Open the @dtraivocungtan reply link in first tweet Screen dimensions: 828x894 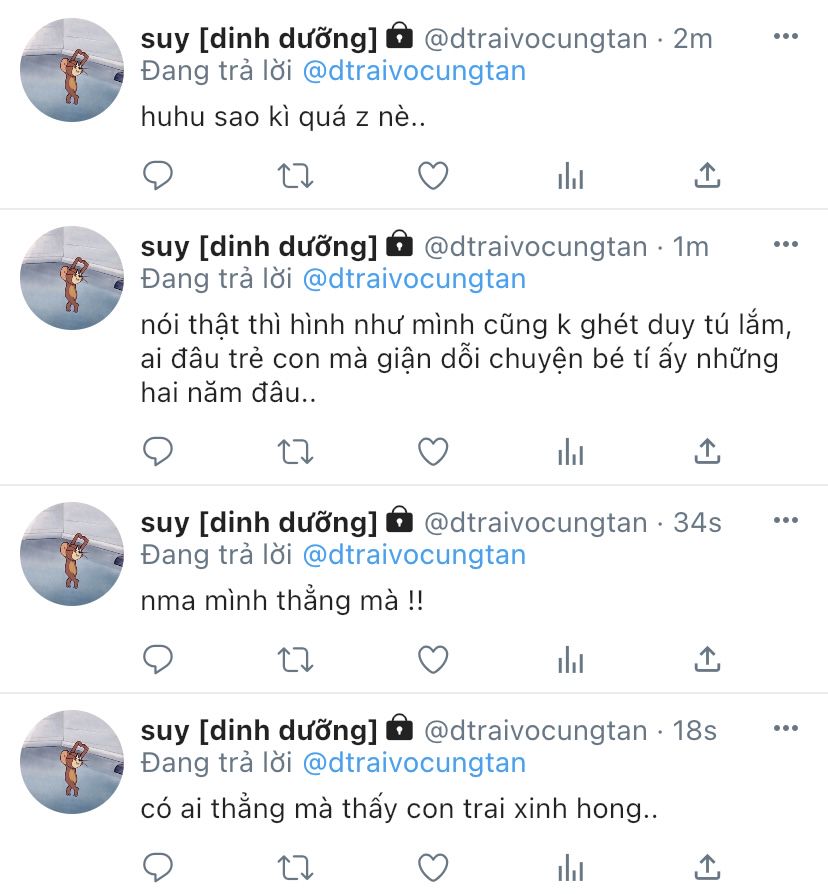(x=414, y=71)
